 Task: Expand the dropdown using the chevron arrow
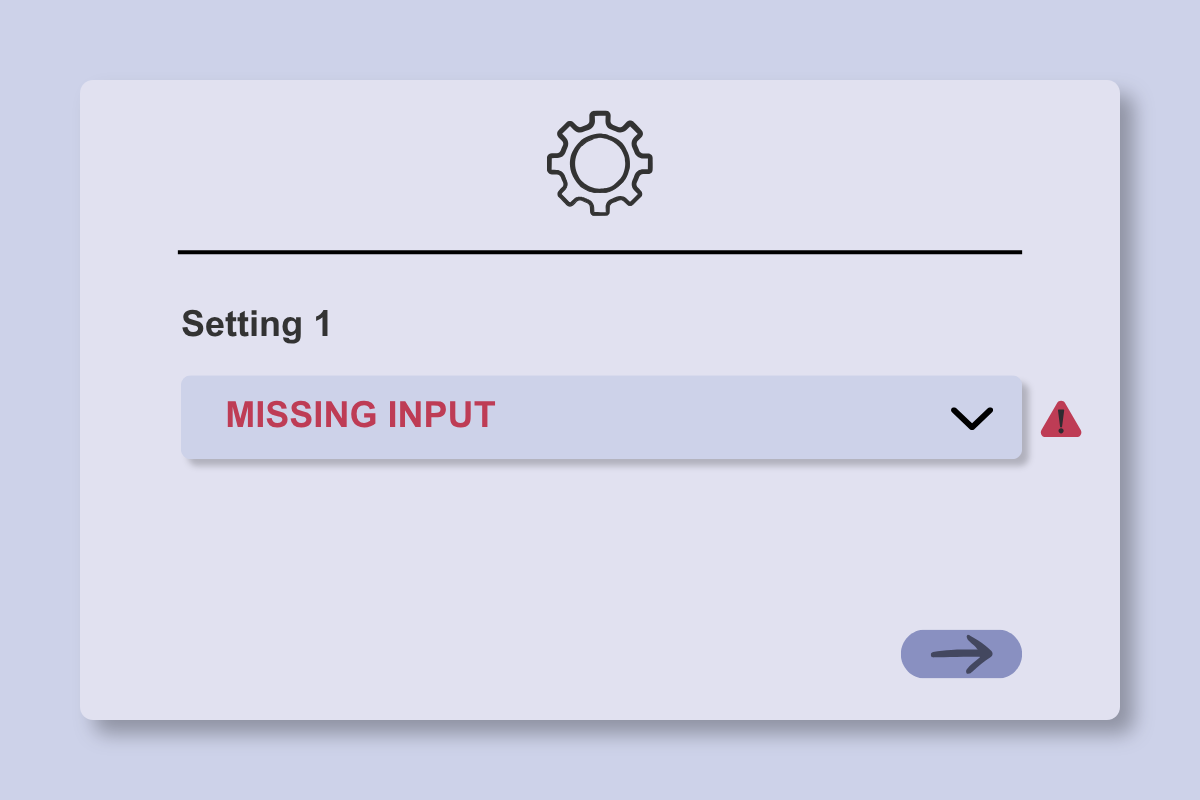point(972,418)
